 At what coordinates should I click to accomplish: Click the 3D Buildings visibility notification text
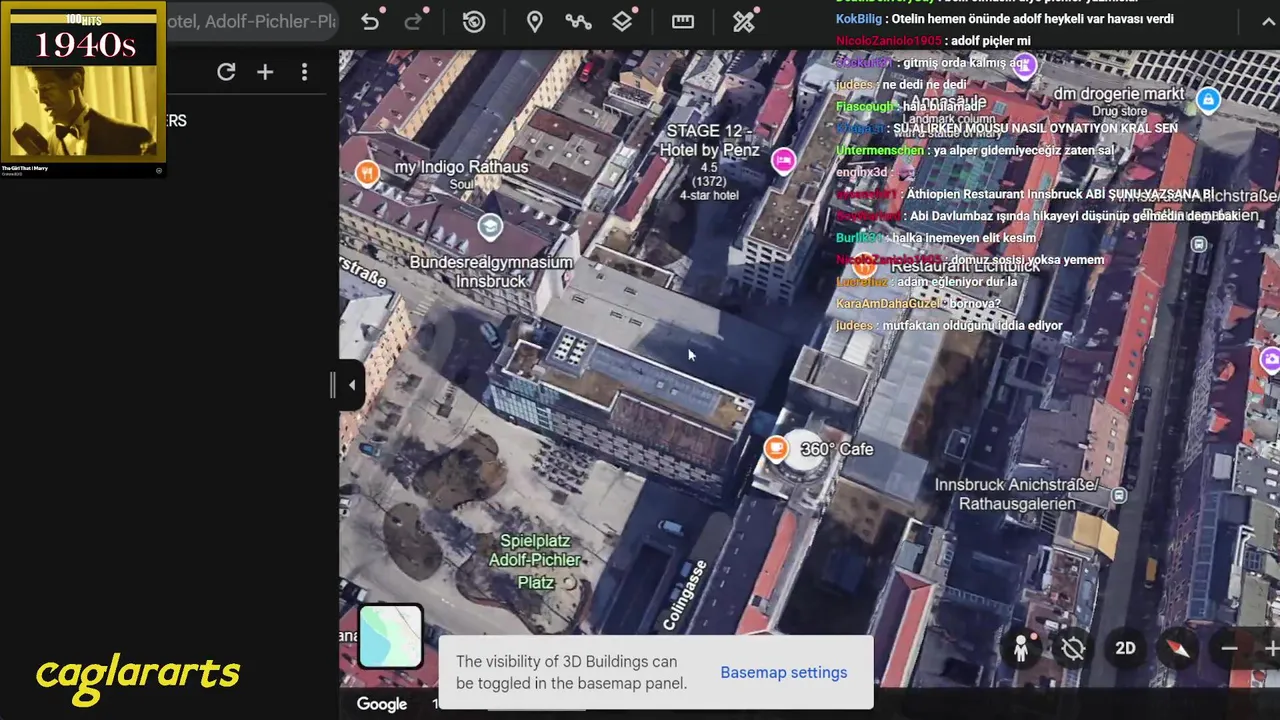(x=571, y=672)
